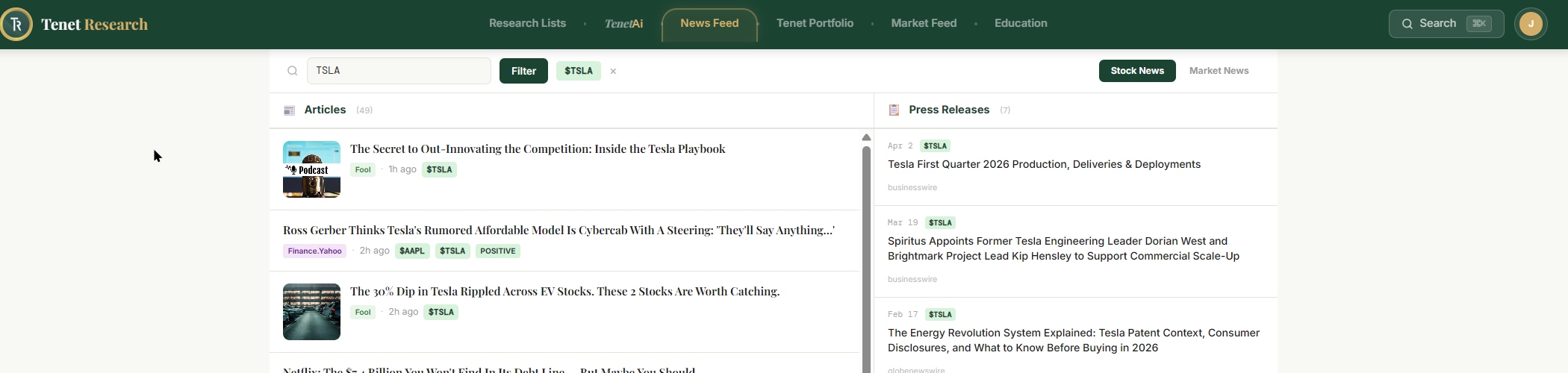Click the Articles count (49)

[364, 110]
